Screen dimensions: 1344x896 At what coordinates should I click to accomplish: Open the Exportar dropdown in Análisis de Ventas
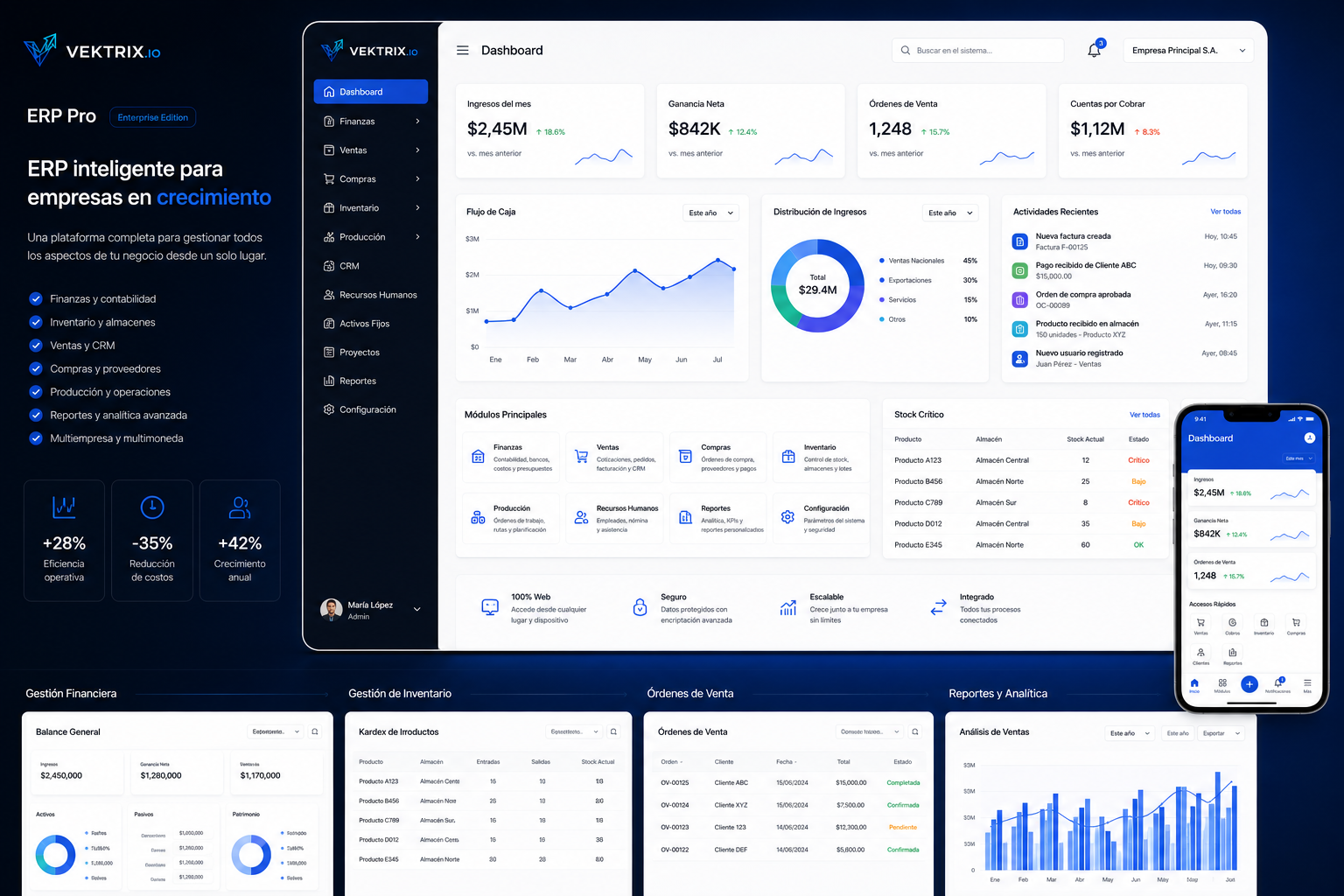coord(1221,733)
